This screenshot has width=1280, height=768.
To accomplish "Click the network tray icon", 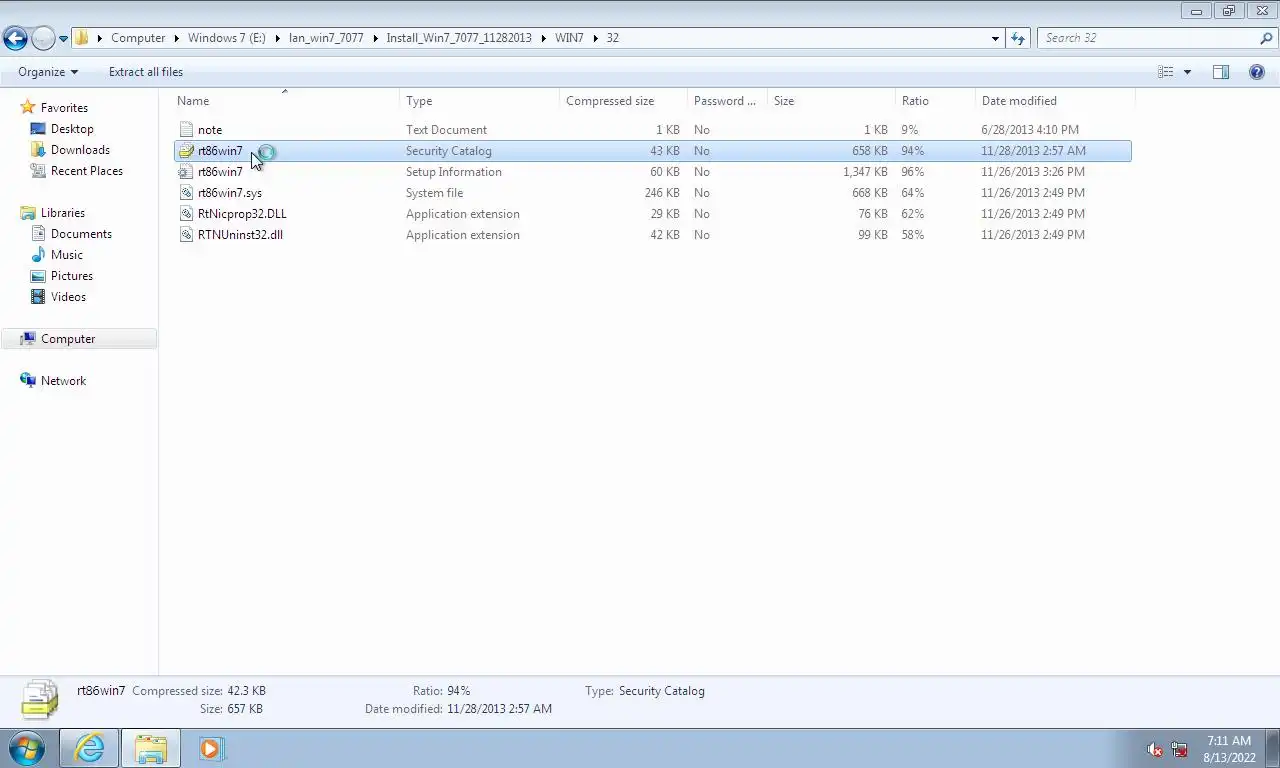I will click(x=1179, y=749).
